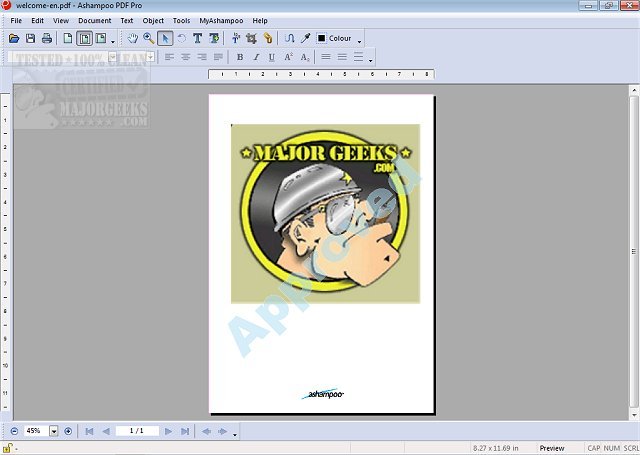Align text left

point(169,57)
